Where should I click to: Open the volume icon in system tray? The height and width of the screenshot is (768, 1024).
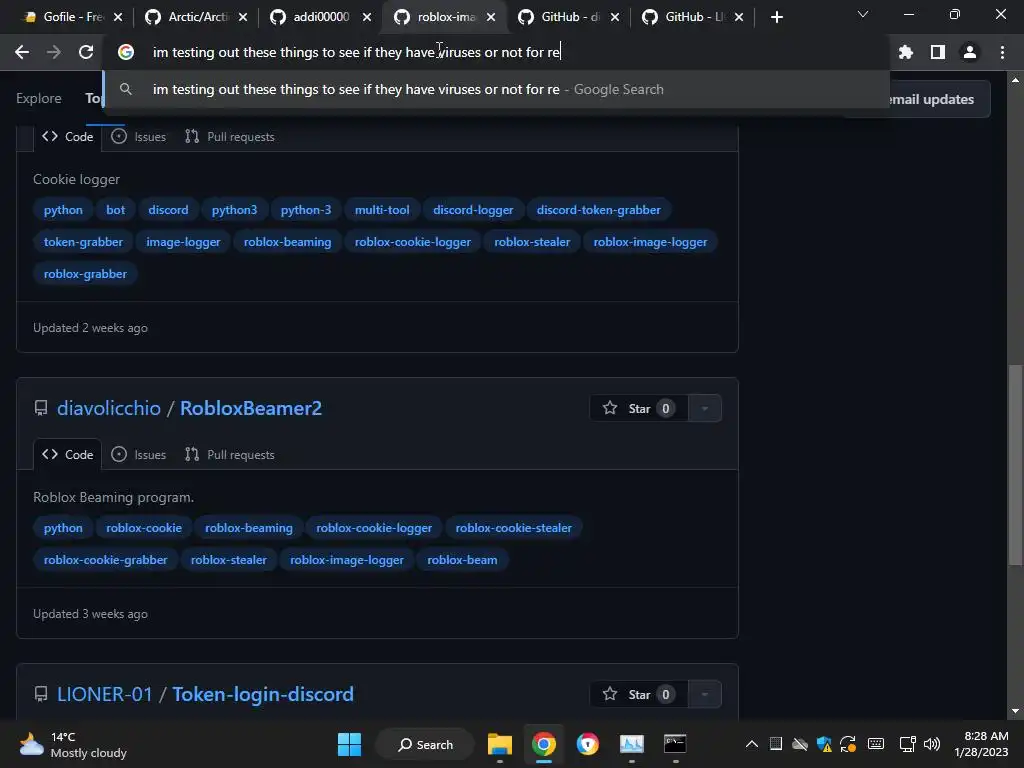932,744
